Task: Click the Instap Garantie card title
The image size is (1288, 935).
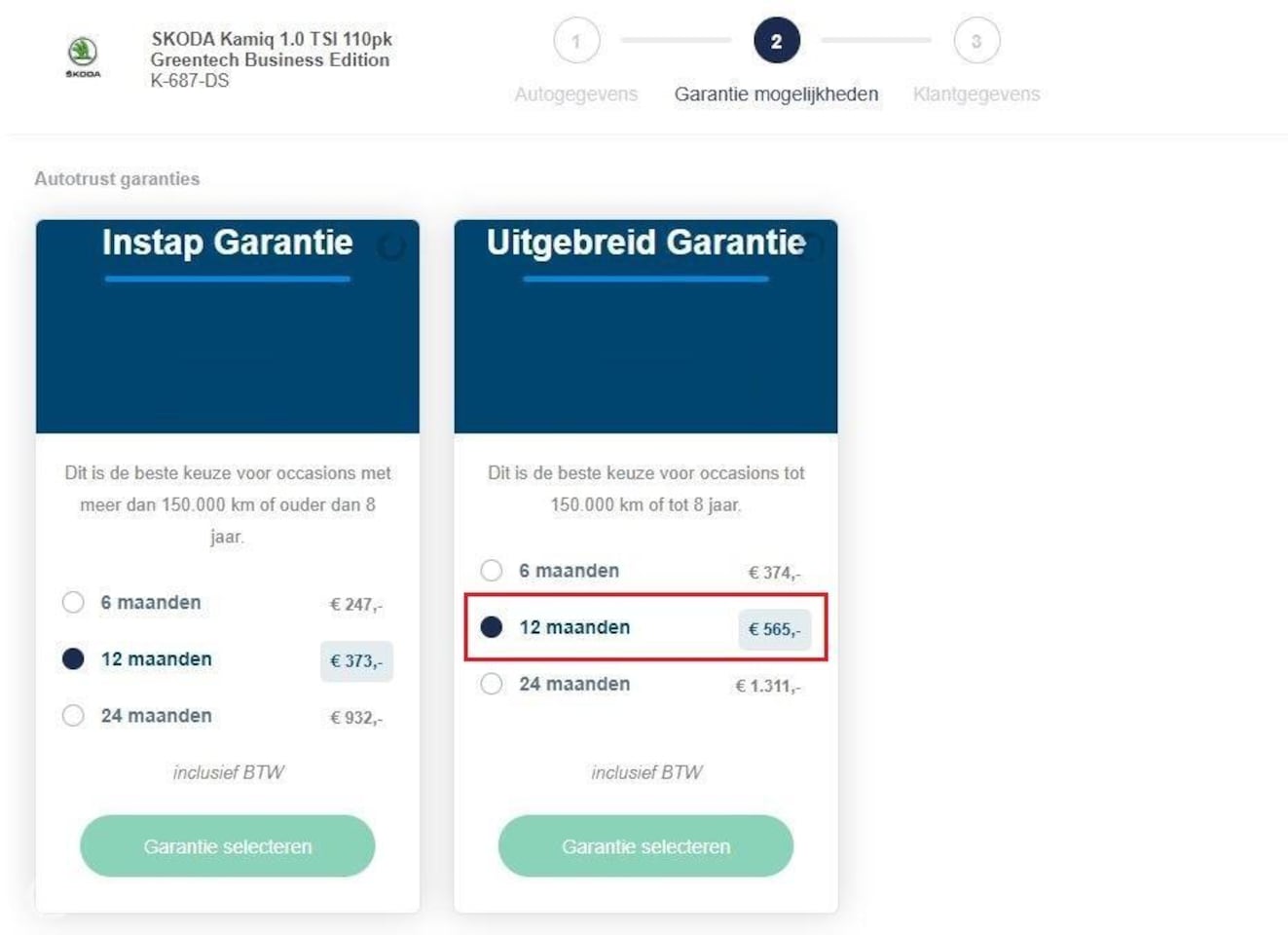Action: 227,242
